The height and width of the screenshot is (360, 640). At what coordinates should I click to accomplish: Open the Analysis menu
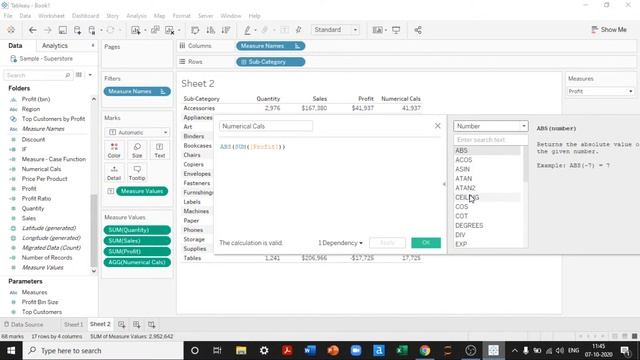point(136,16)
